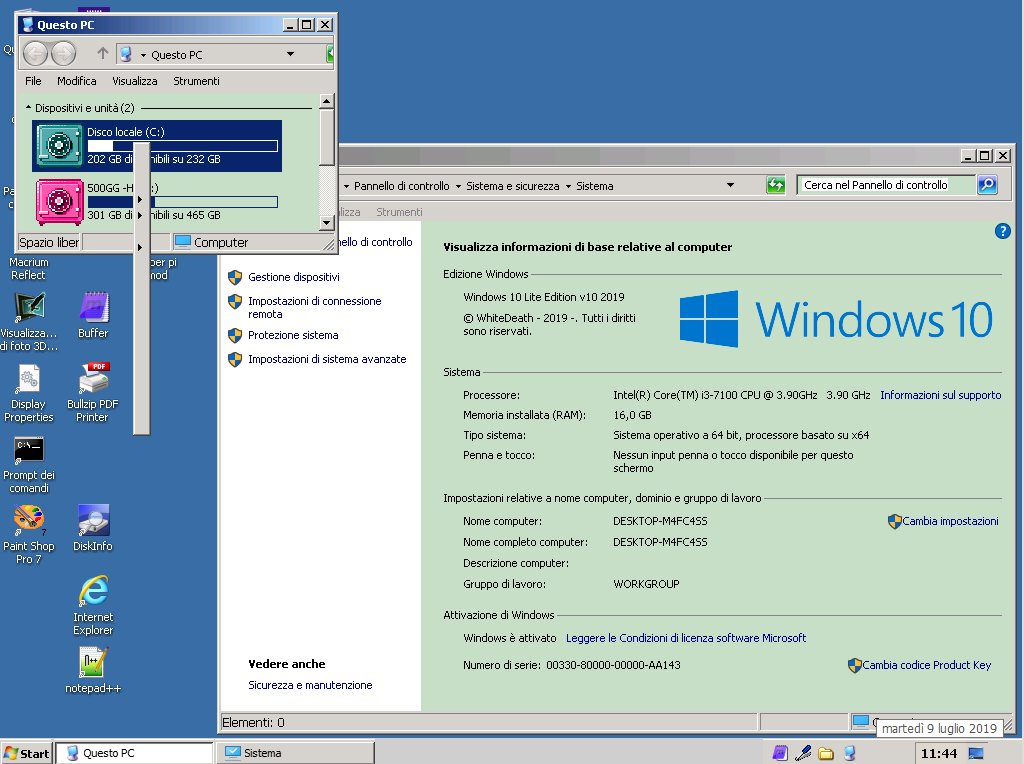Screen dimensions: 1024x764
Task: Open the notepad++ desktop icon
Action: point(93,670)
